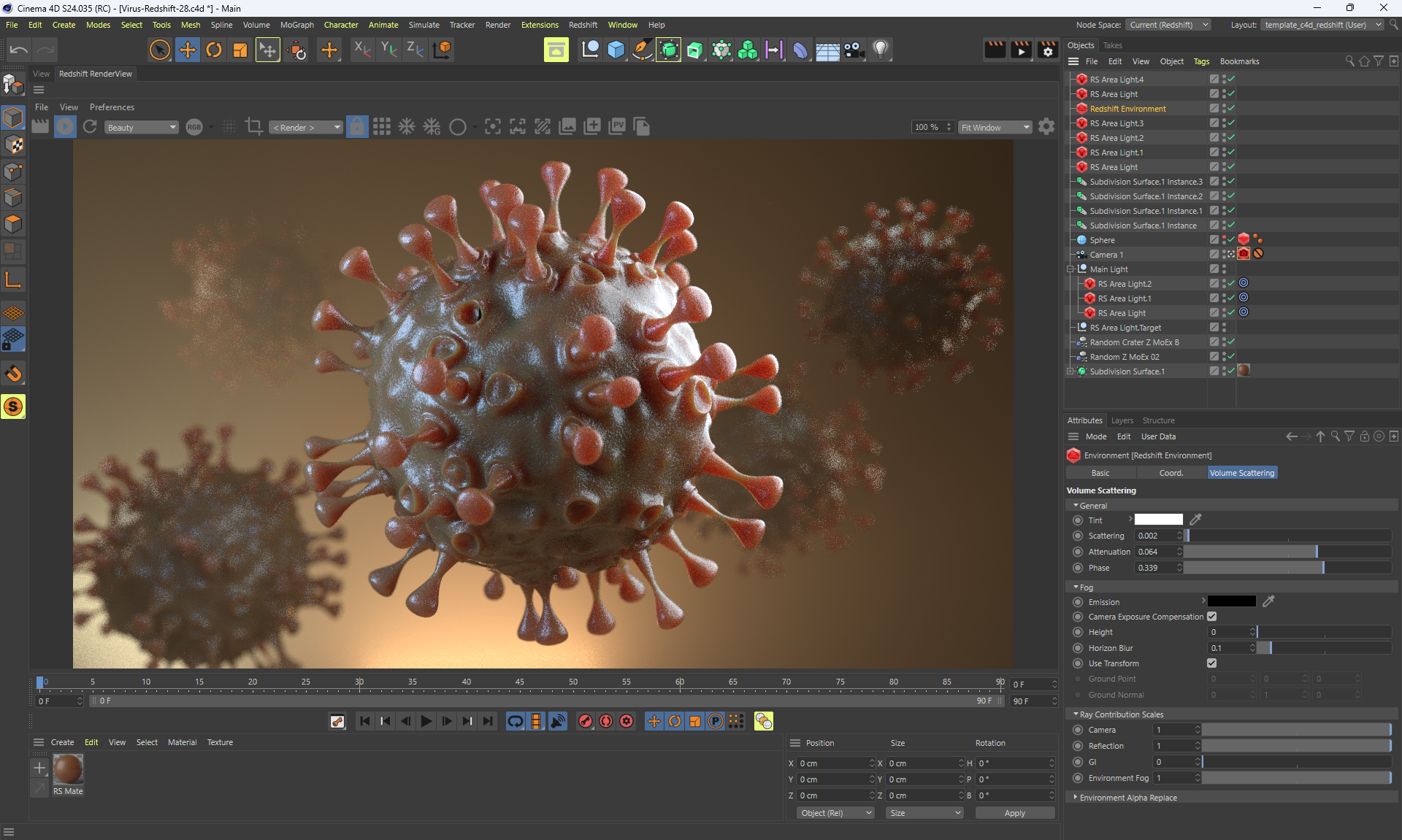Start Redshift RenderView render play button
Image resolution: width=1402 pixels, height=840 pixels.
point(65,127)
